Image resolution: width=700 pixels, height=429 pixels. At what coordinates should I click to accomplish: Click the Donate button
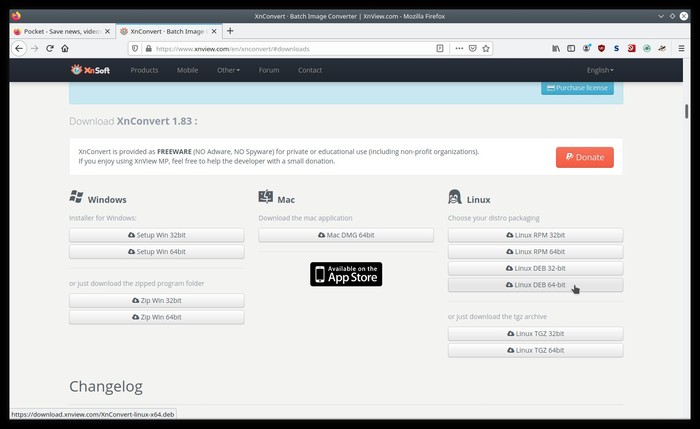[584, 157]
